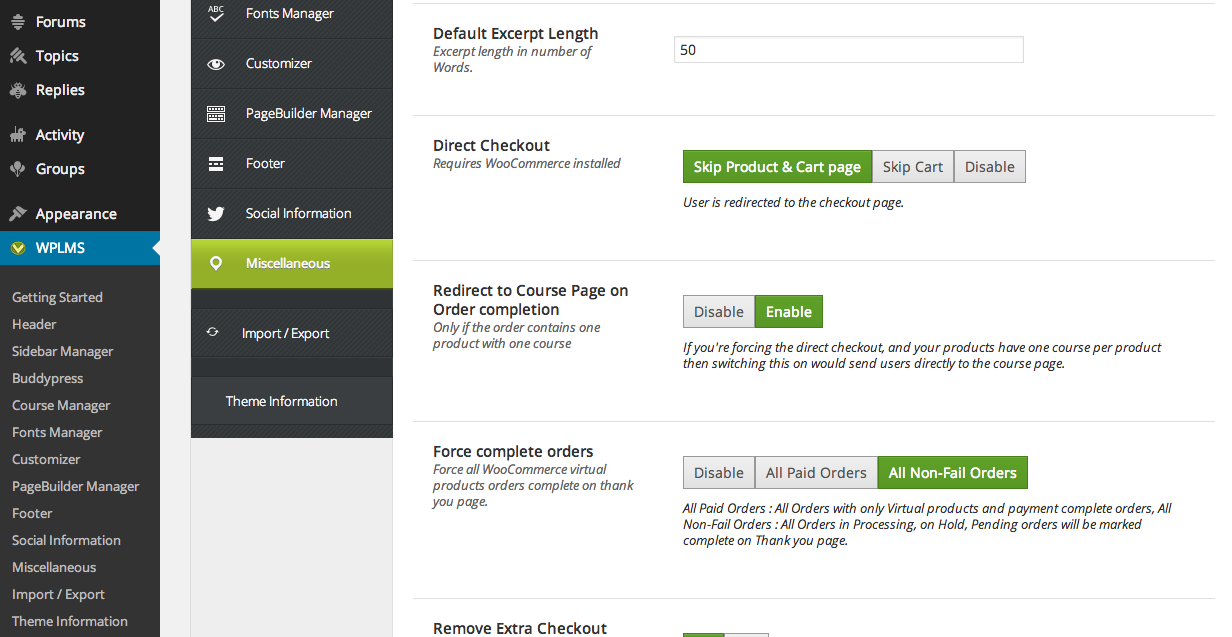1232x637 pixels.
Task: Click the Twitter bird Social Information icon
Action: (x=216, y=214)
